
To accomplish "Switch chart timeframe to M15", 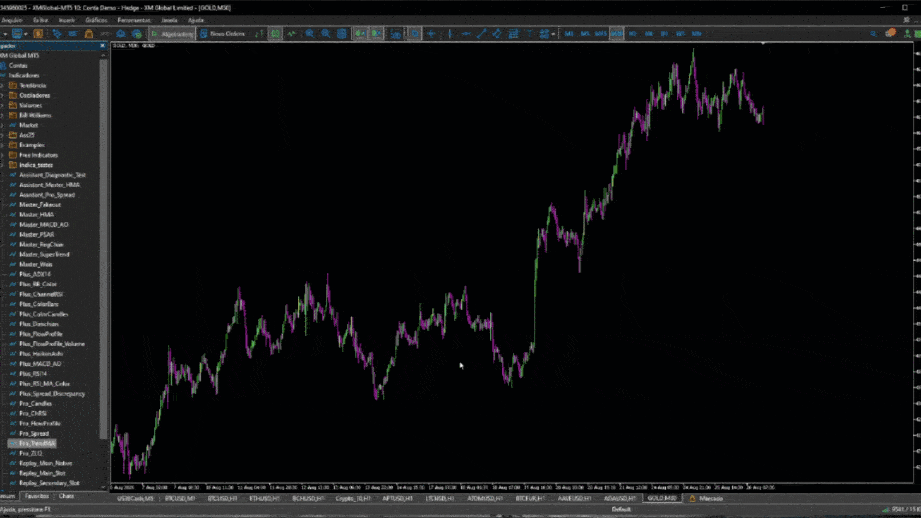I will pos(600,34).
